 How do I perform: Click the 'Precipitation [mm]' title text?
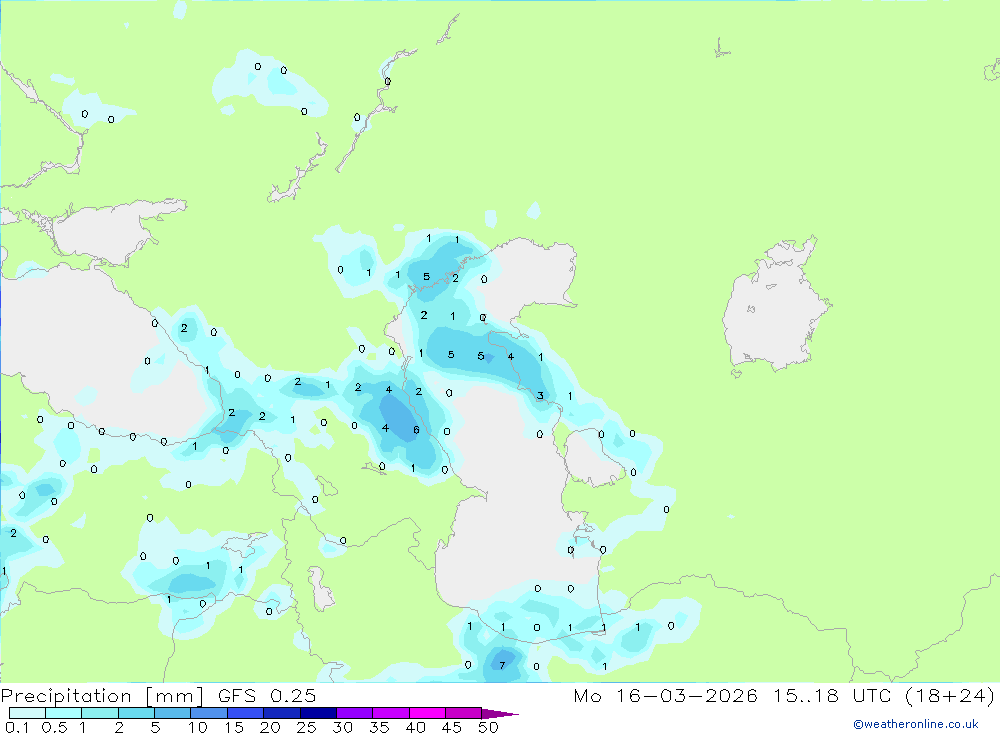[102, 696]
